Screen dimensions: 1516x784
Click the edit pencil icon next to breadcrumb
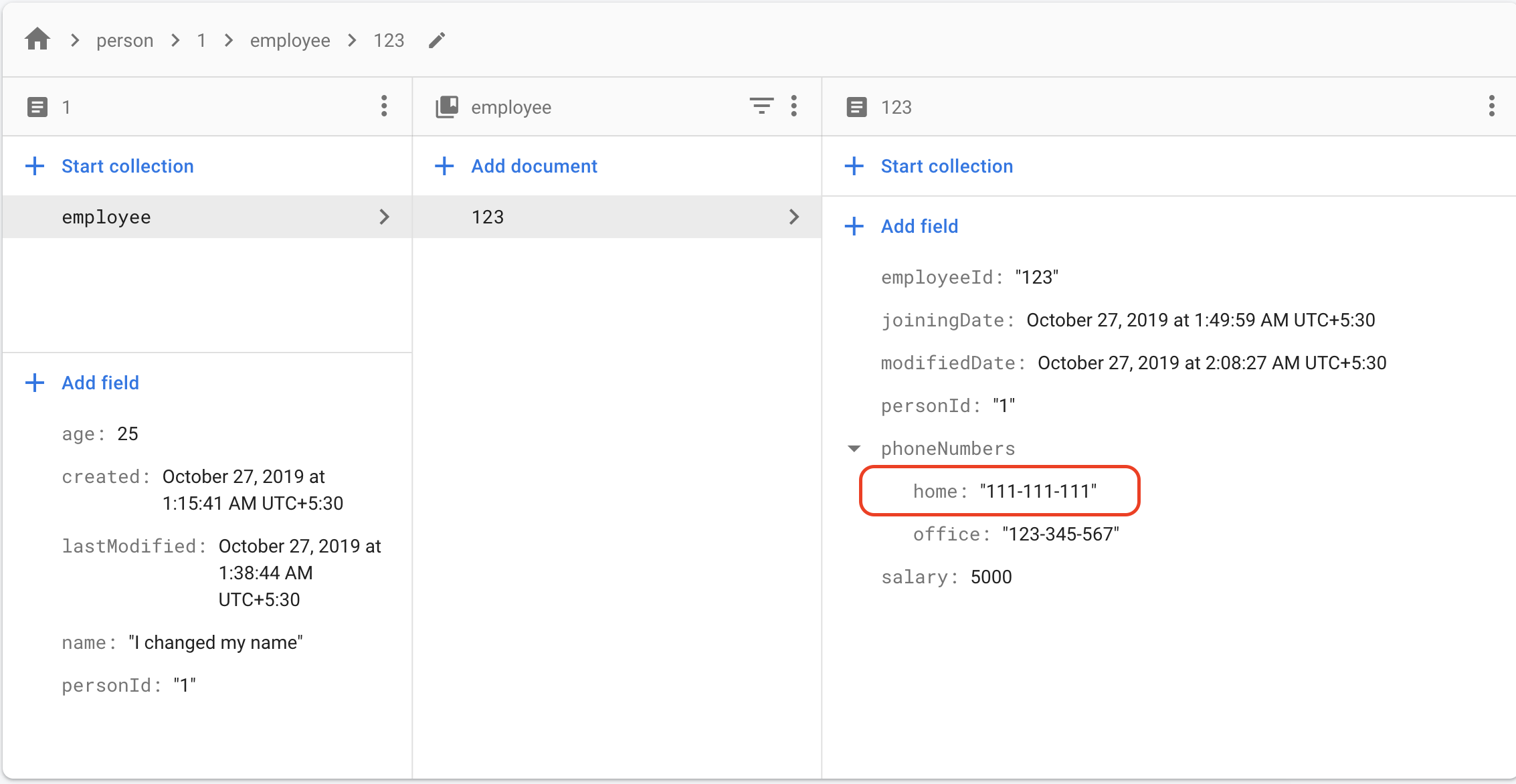[436, 40]
